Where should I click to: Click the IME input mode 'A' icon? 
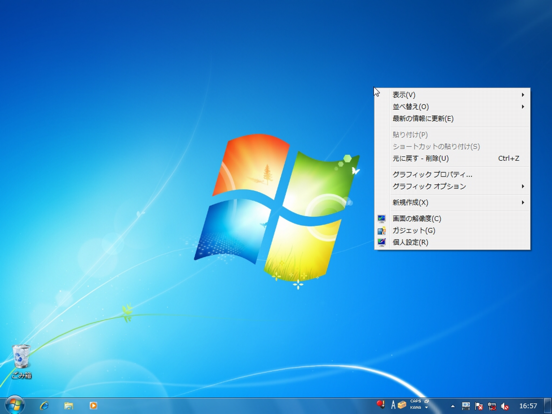(393, 405)
